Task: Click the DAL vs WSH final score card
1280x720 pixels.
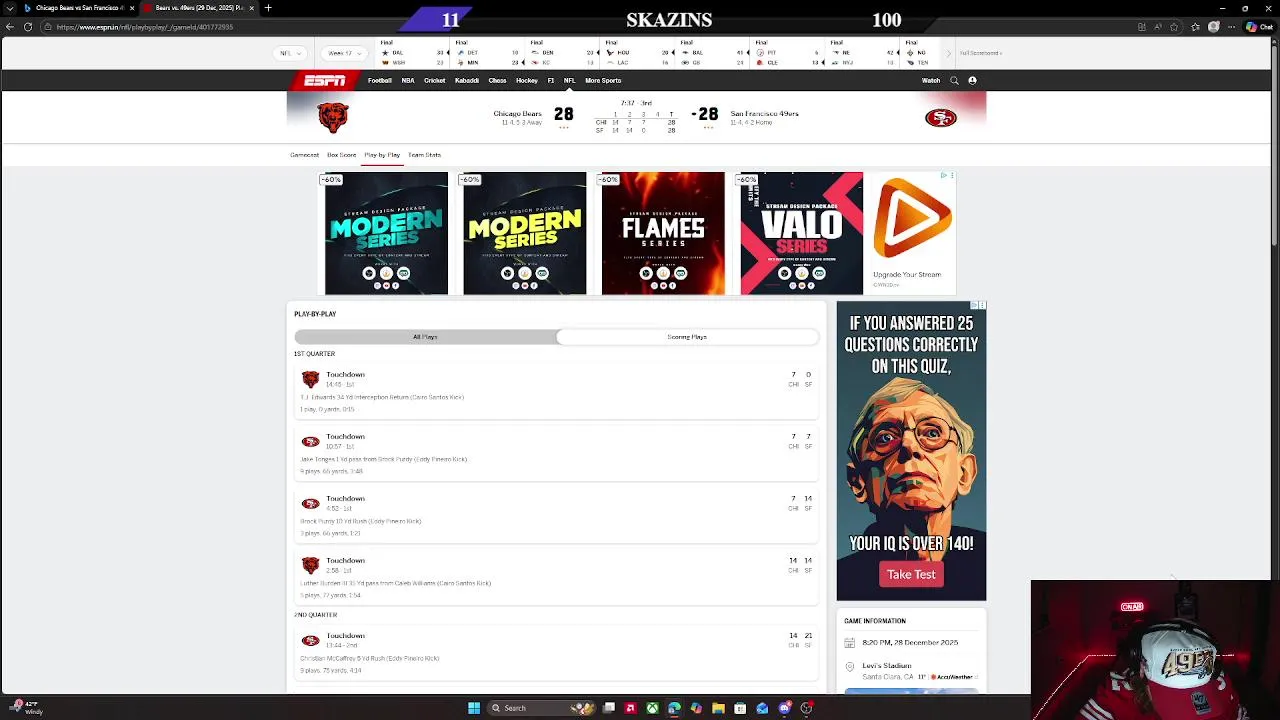Action: [413, 53]
